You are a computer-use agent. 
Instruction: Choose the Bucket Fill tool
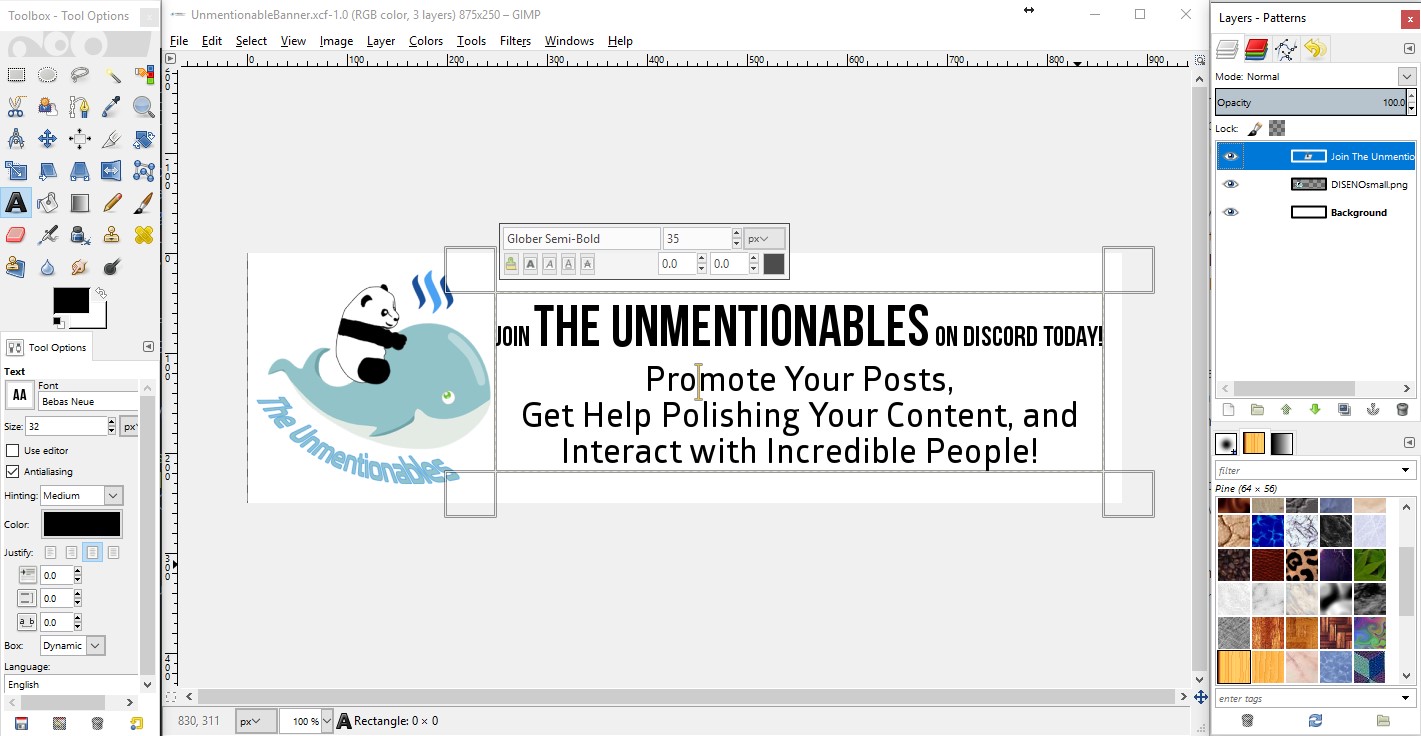tap(47, 203)
